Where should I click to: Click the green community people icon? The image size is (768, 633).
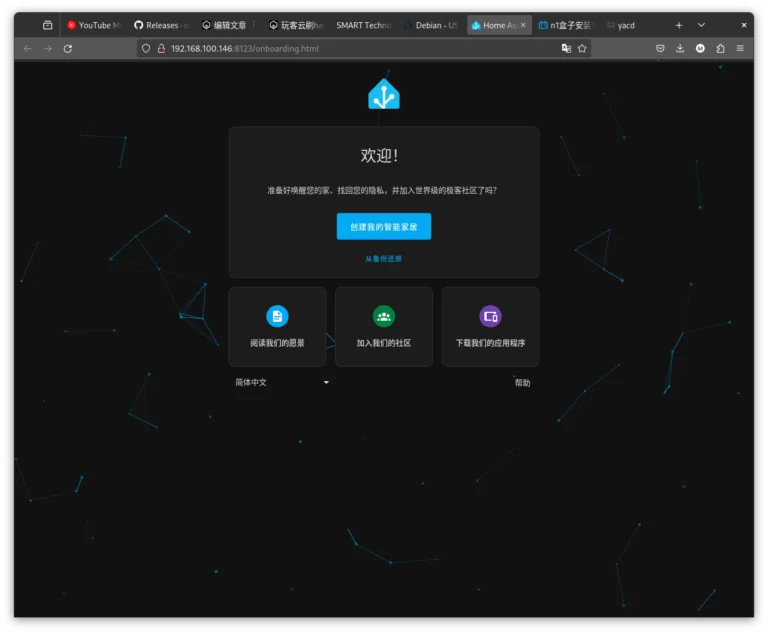(x=384, y=316)
